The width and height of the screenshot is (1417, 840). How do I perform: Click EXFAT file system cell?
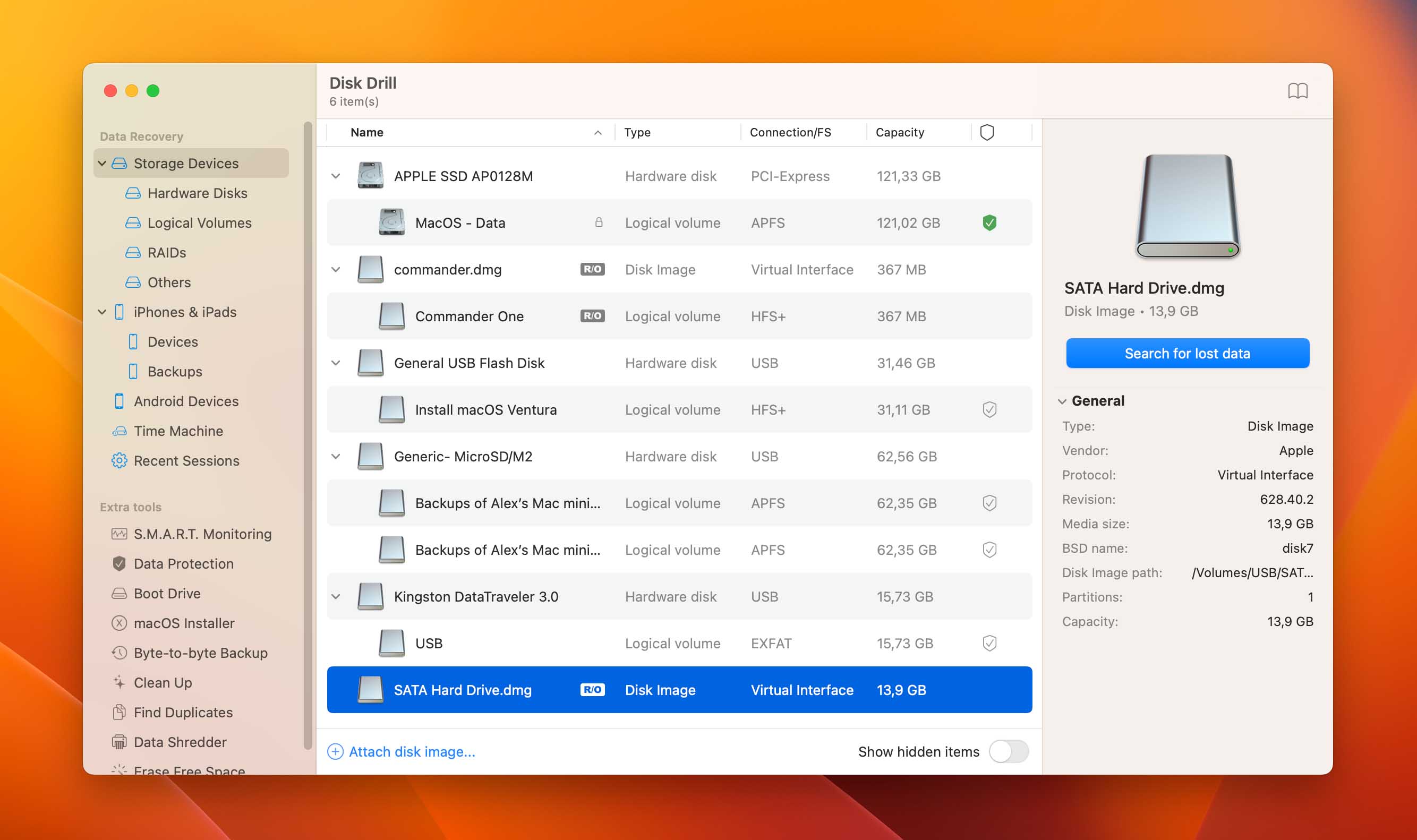[x=771, y=644]
